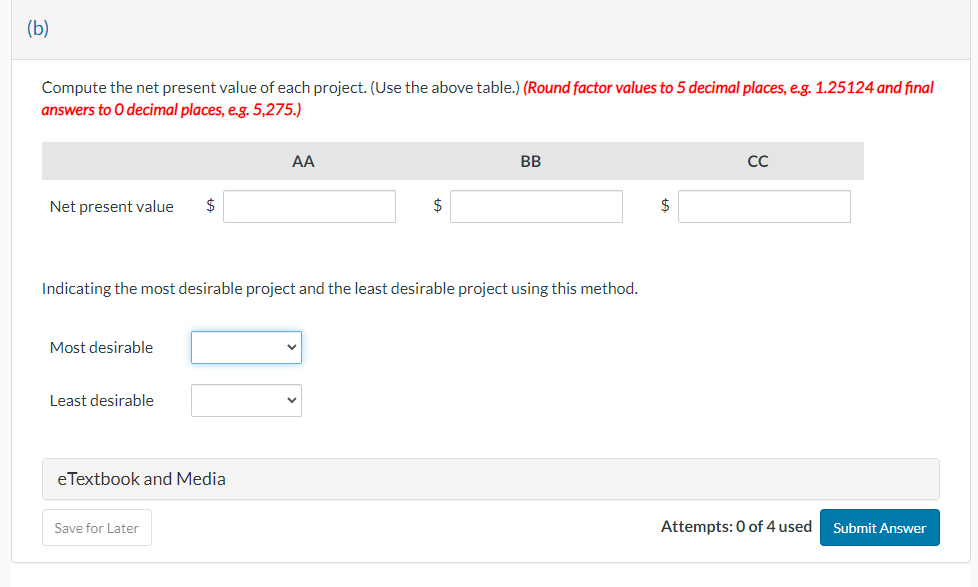Image resolution: width=978 pixels, height=587 pixels.
Task: Click the (b) section label
Action: tap(37, 29)
